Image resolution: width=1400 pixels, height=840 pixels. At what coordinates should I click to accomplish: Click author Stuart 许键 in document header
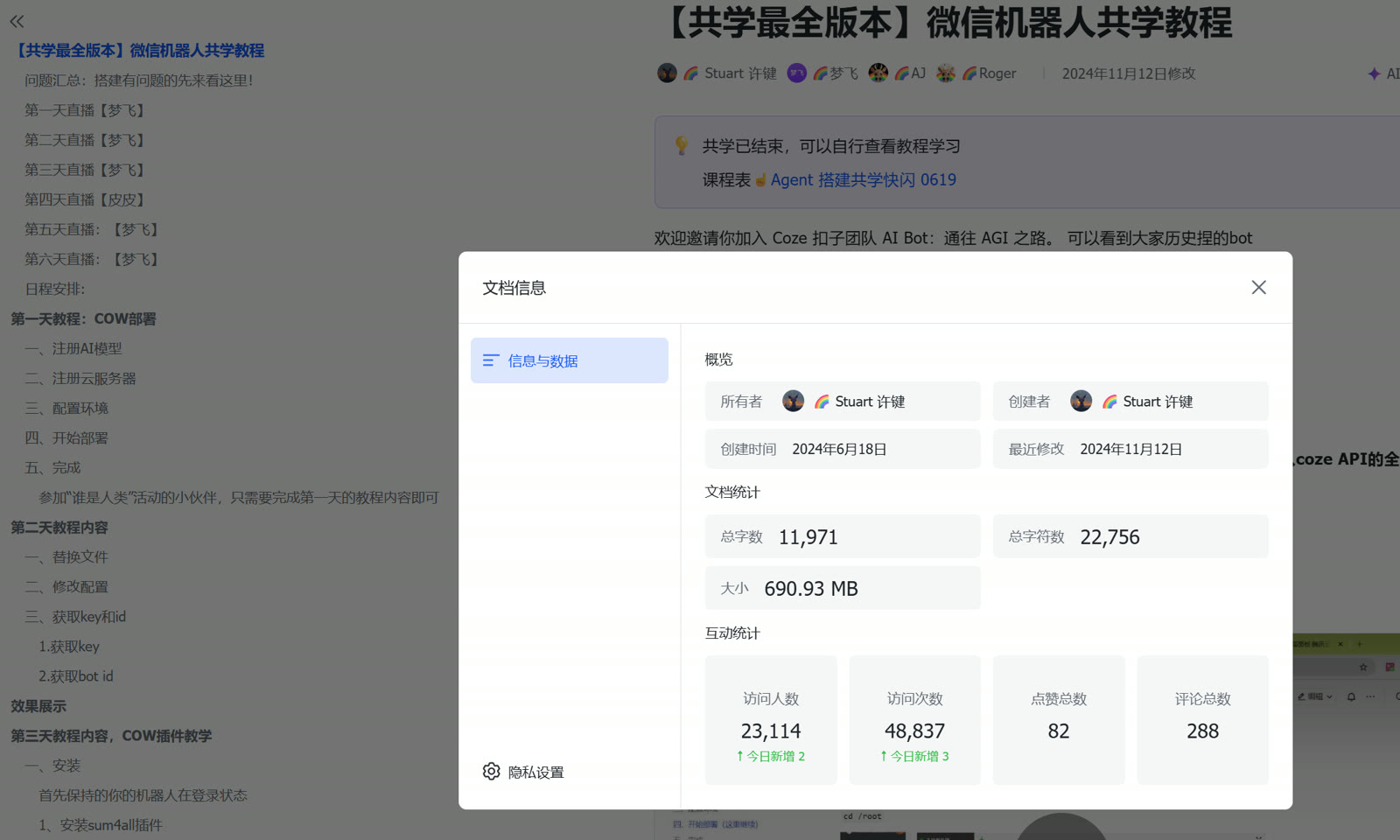[x=740, y=73]
